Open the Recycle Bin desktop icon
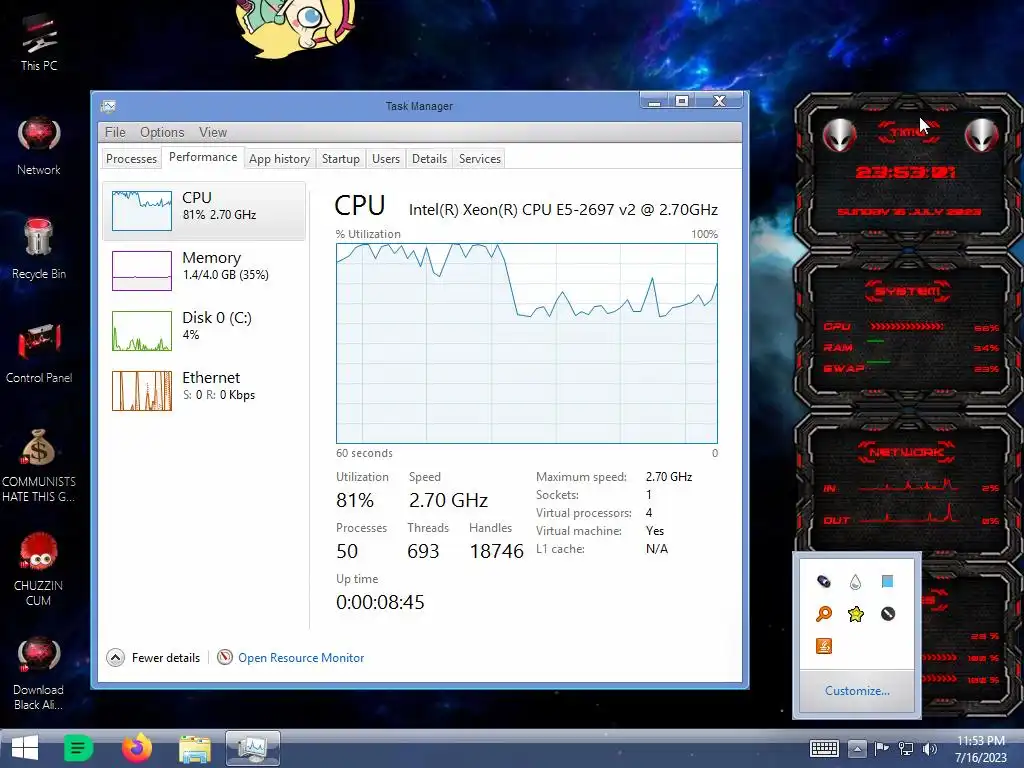Screen dimensions: 1024x768 tap(39, 250)
